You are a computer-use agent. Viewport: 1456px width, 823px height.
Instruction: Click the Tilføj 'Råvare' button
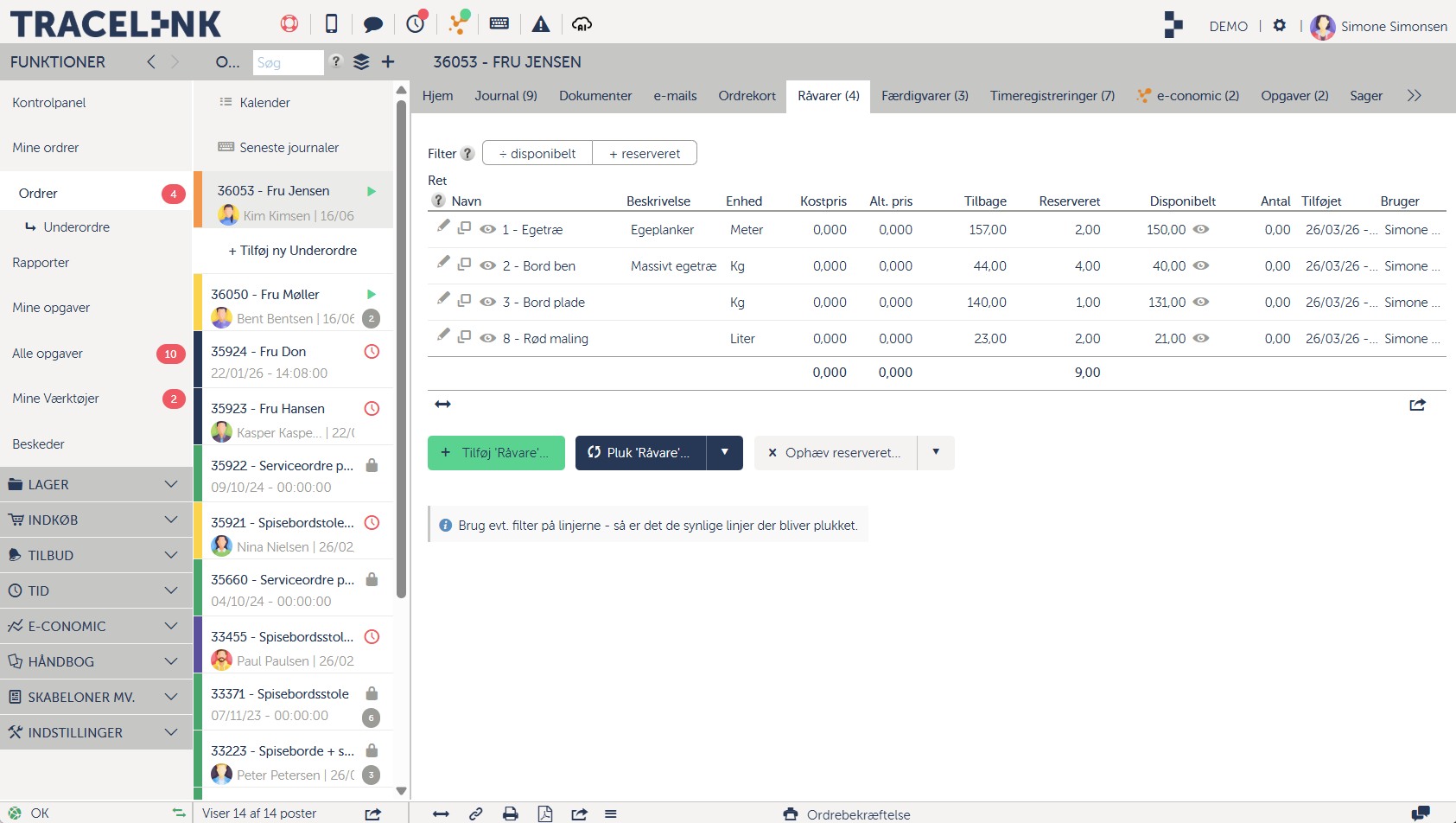point(496,453)
